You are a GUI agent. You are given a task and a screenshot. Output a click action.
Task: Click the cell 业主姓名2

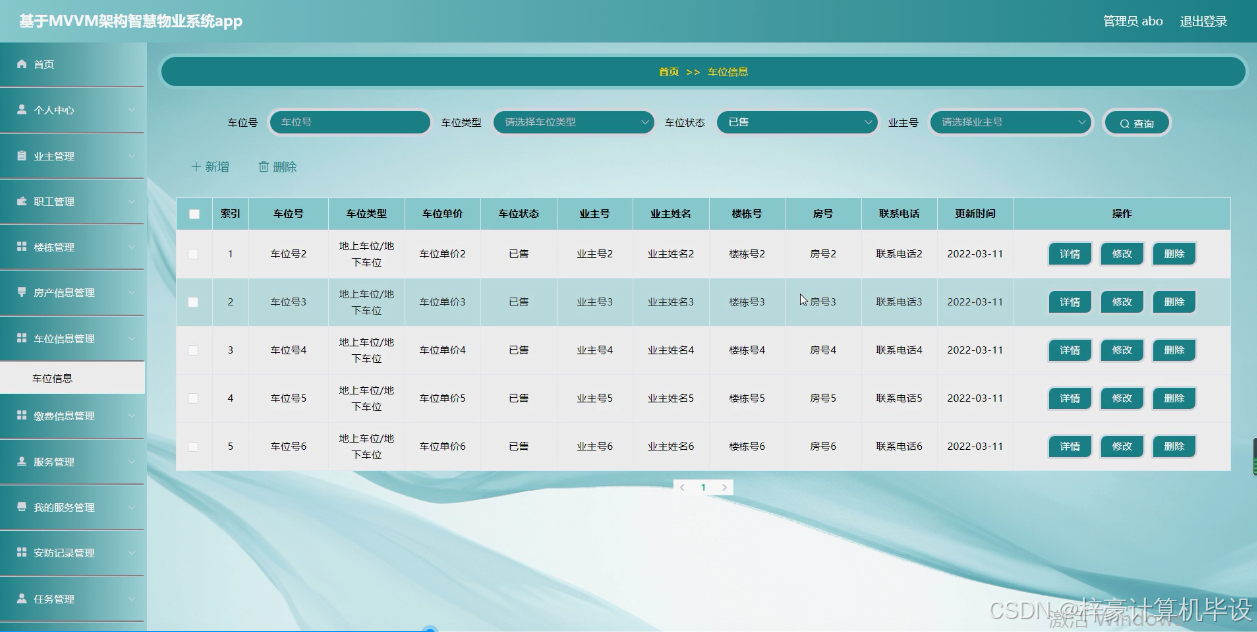coord(671,254)
